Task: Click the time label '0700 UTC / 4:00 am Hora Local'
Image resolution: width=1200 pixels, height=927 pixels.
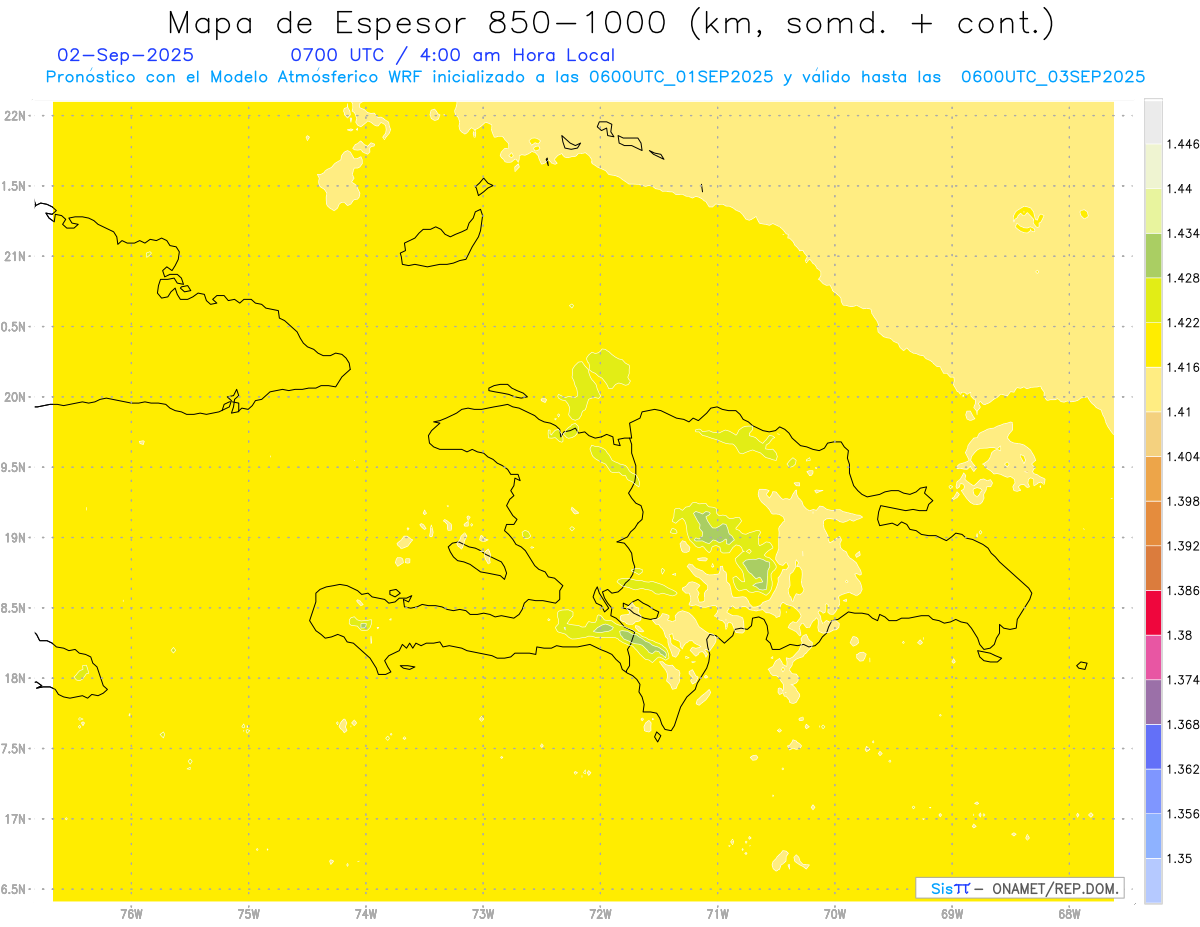Action: [x=452, y=56]
